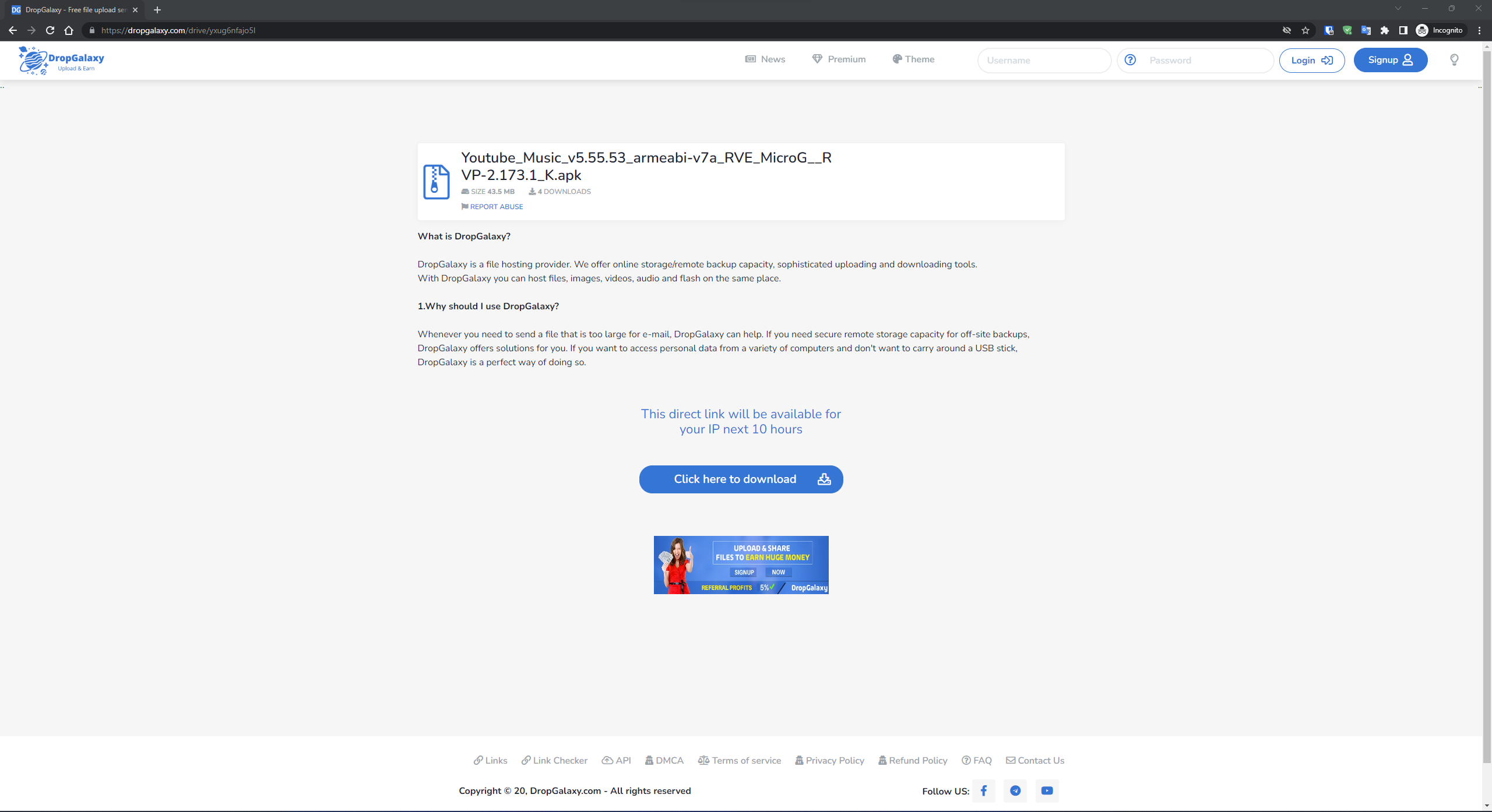Open Telegram channel via footer icon
This screenshot has height=812, width=1492.
pos(1015,790)
